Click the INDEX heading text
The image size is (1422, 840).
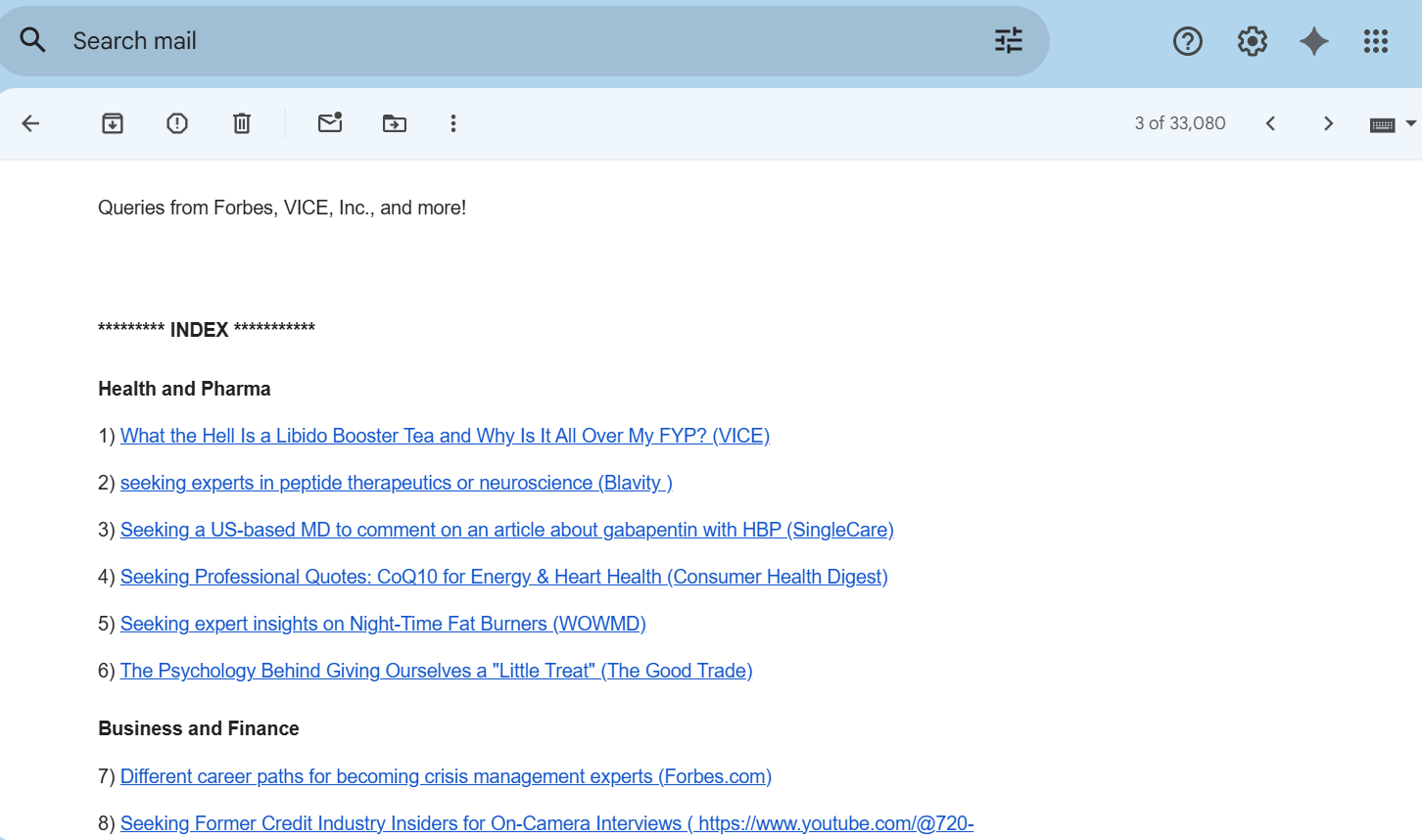coord(207,329)
